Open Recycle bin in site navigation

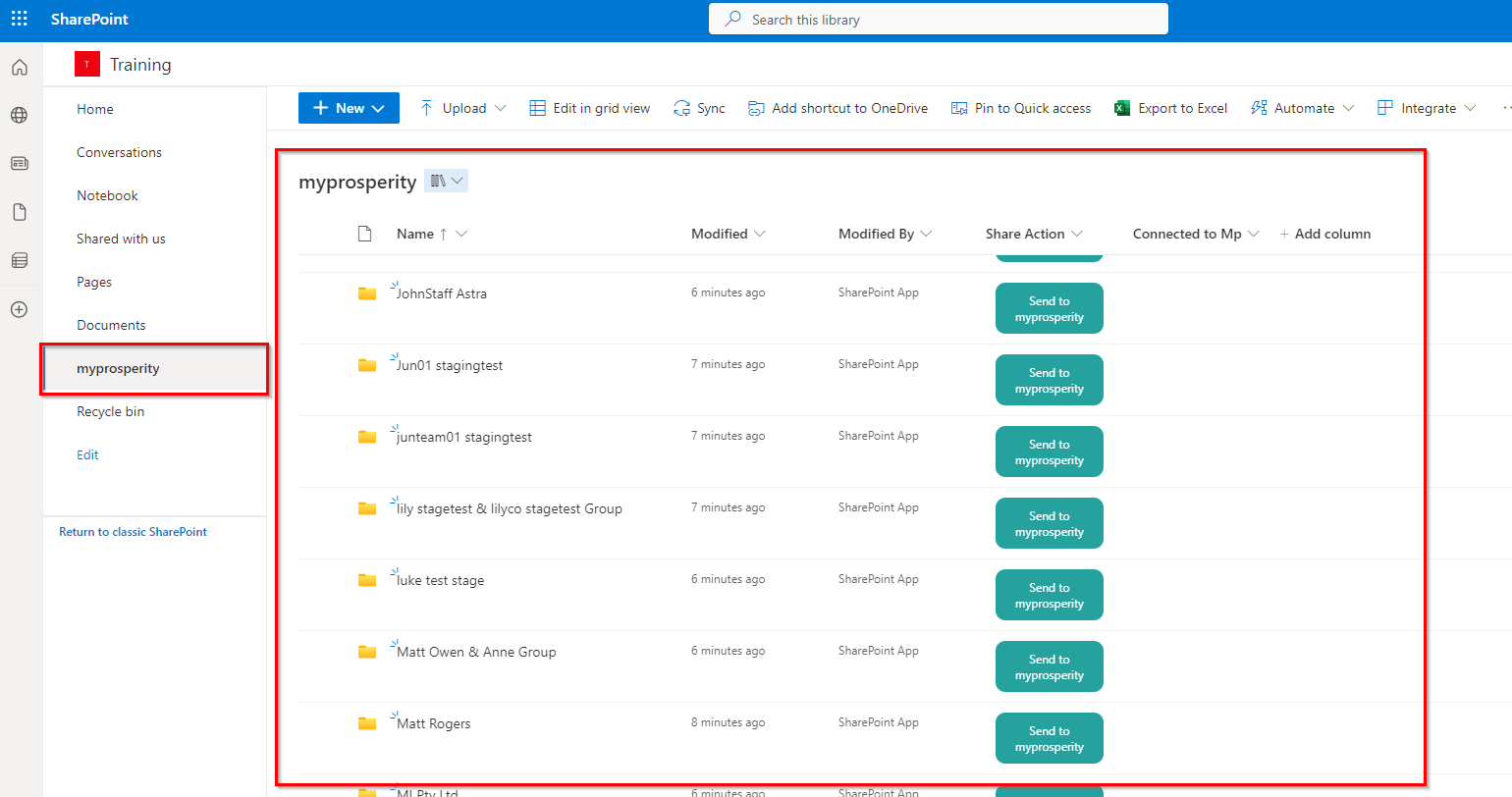[110, 411]
